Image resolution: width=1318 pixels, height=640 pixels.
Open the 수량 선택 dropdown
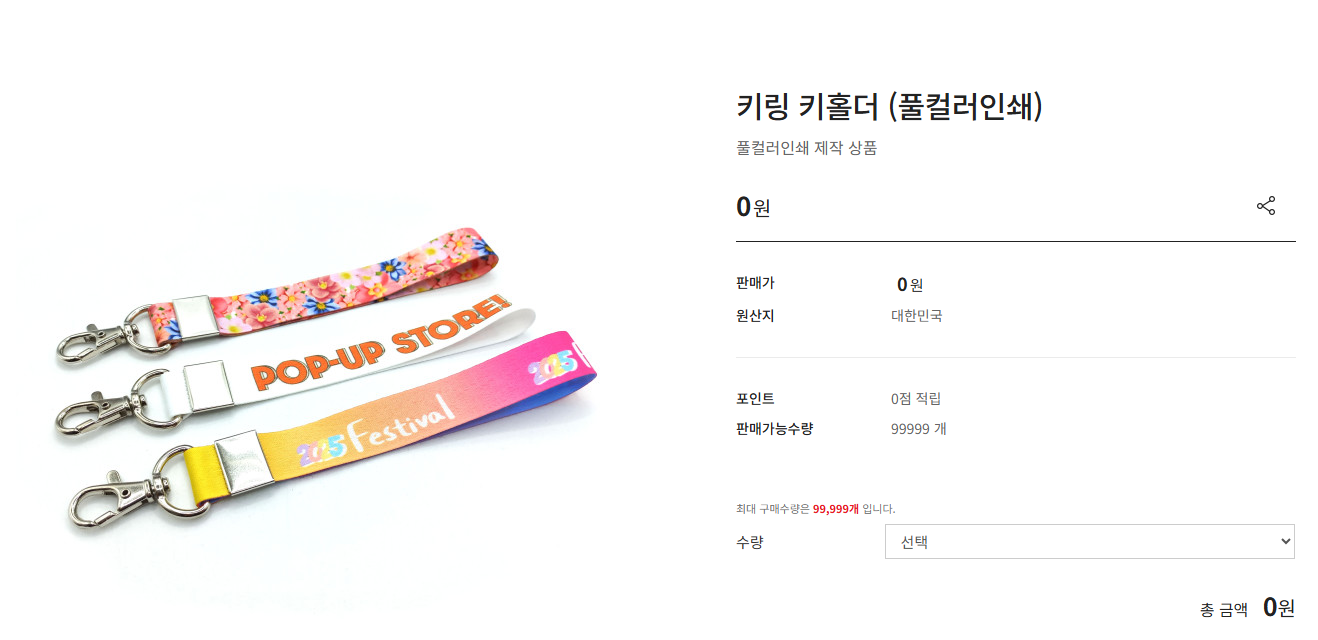click(1089, 541)
